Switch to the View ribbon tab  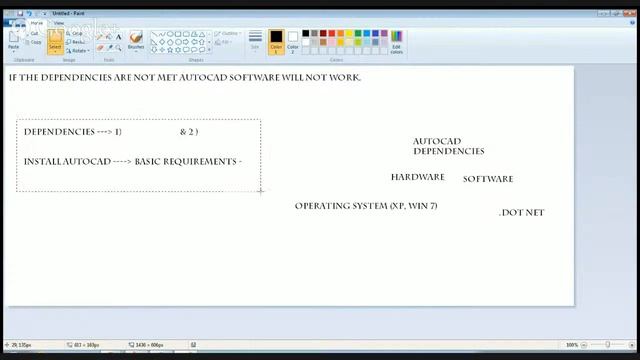(x=59, y=23)
